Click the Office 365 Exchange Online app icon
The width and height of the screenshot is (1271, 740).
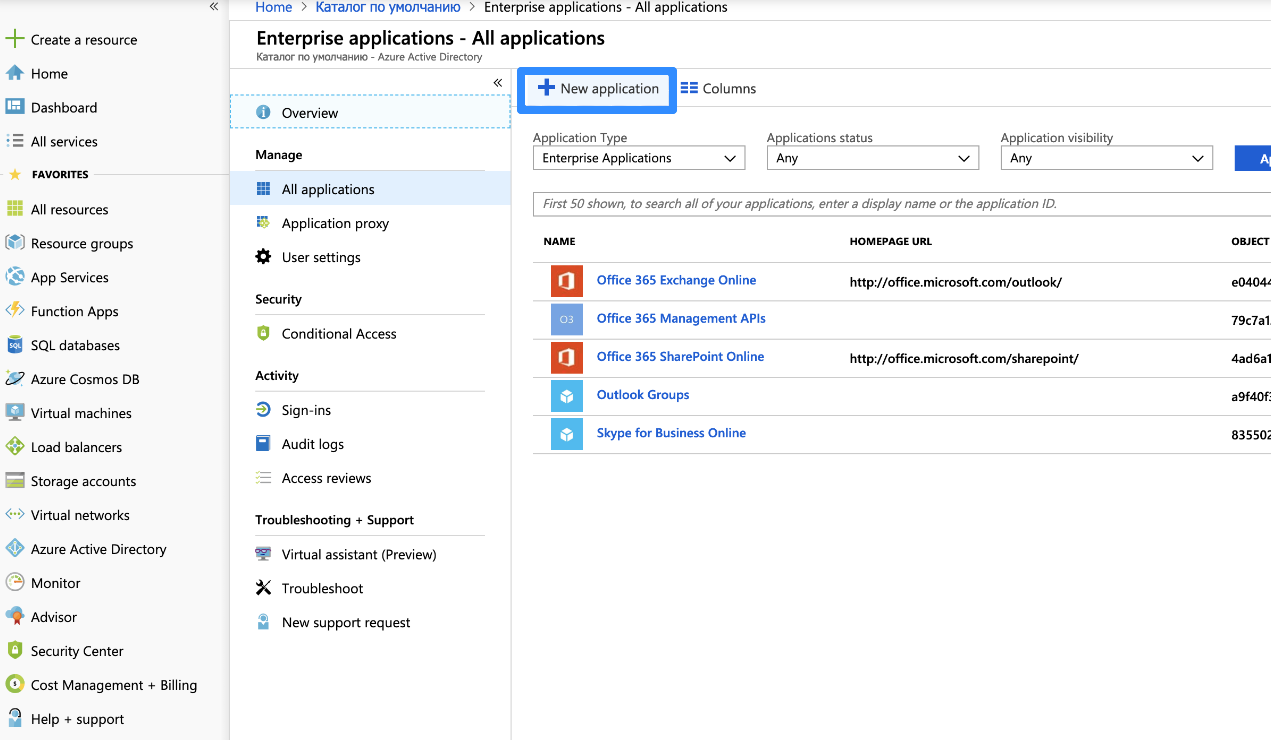(x=567, y=281)
